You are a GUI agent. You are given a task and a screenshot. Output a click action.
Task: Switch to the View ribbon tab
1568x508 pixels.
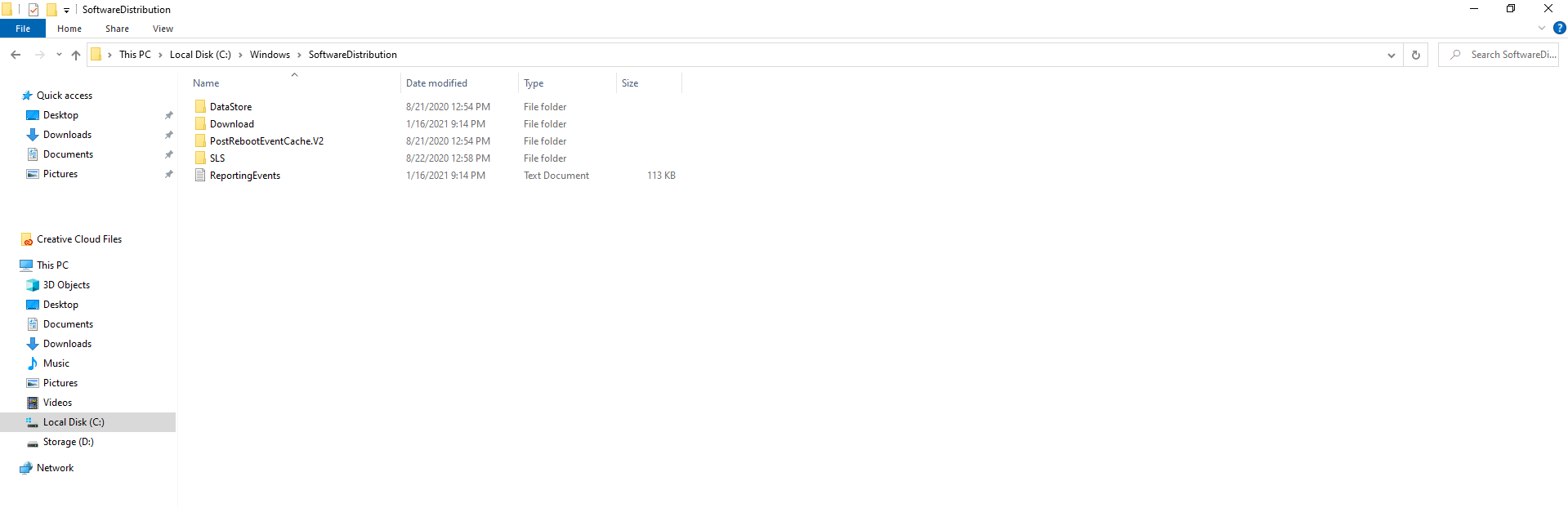pos(163,29)
